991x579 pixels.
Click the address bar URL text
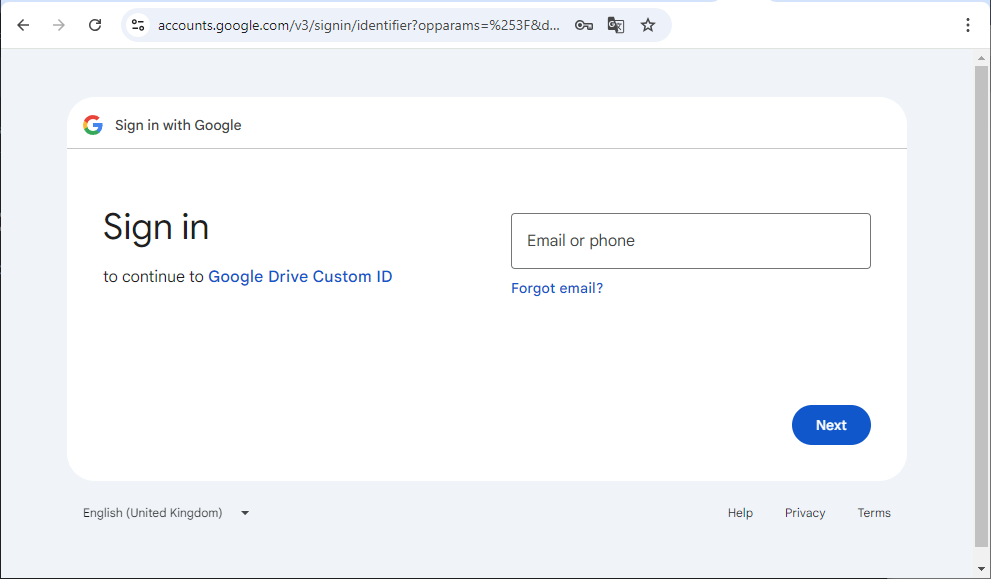(358, 25)
